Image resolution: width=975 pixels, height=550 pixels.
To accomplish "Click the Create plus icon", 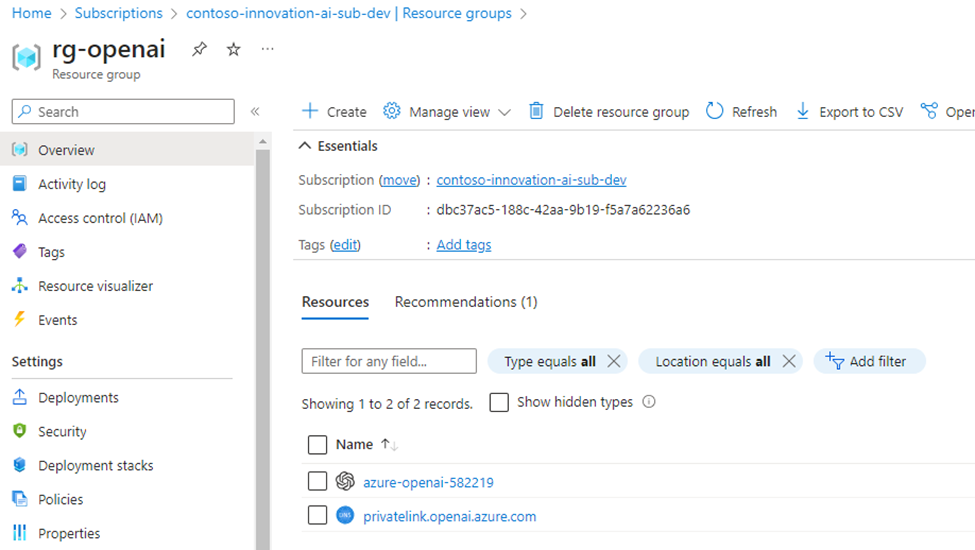I will click(x=310, y=111).
